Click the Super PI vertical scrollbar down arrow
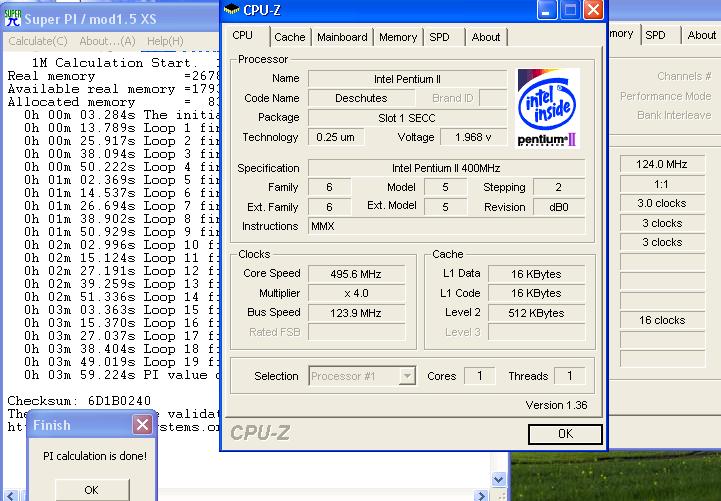This screenshot has width=721, height=501. 498,479
